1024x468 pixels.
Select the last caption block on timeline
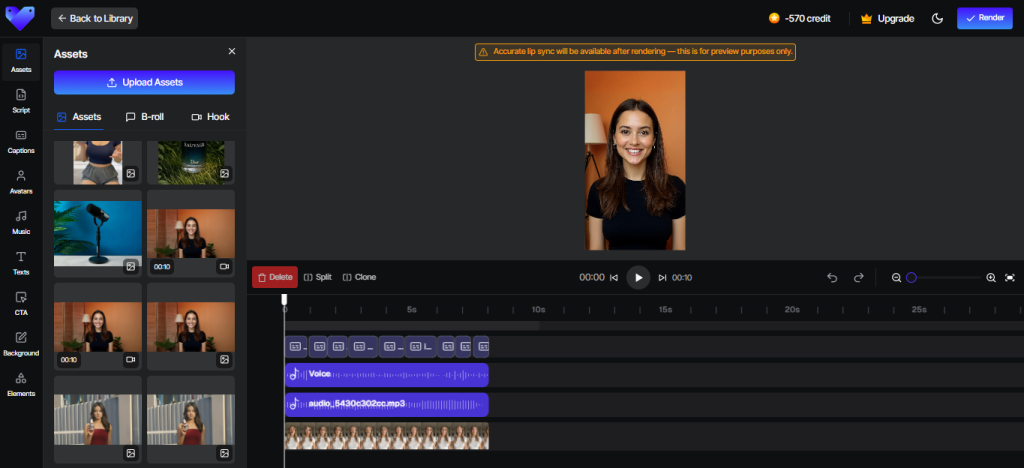point(481,347)
